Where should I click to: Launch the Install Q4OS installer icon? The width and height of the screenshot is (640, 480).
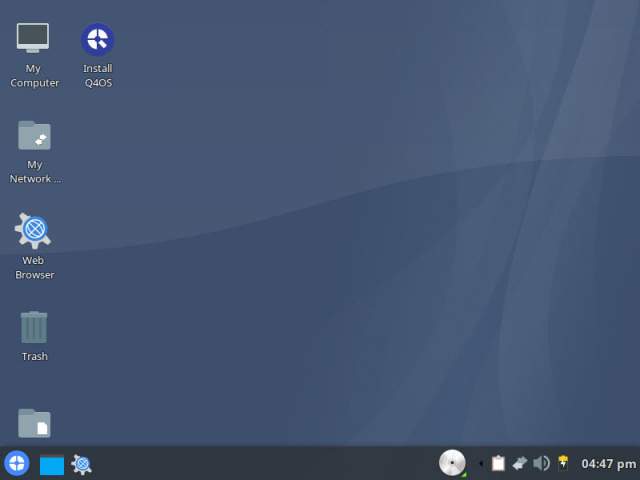click(x=98, y=40)
